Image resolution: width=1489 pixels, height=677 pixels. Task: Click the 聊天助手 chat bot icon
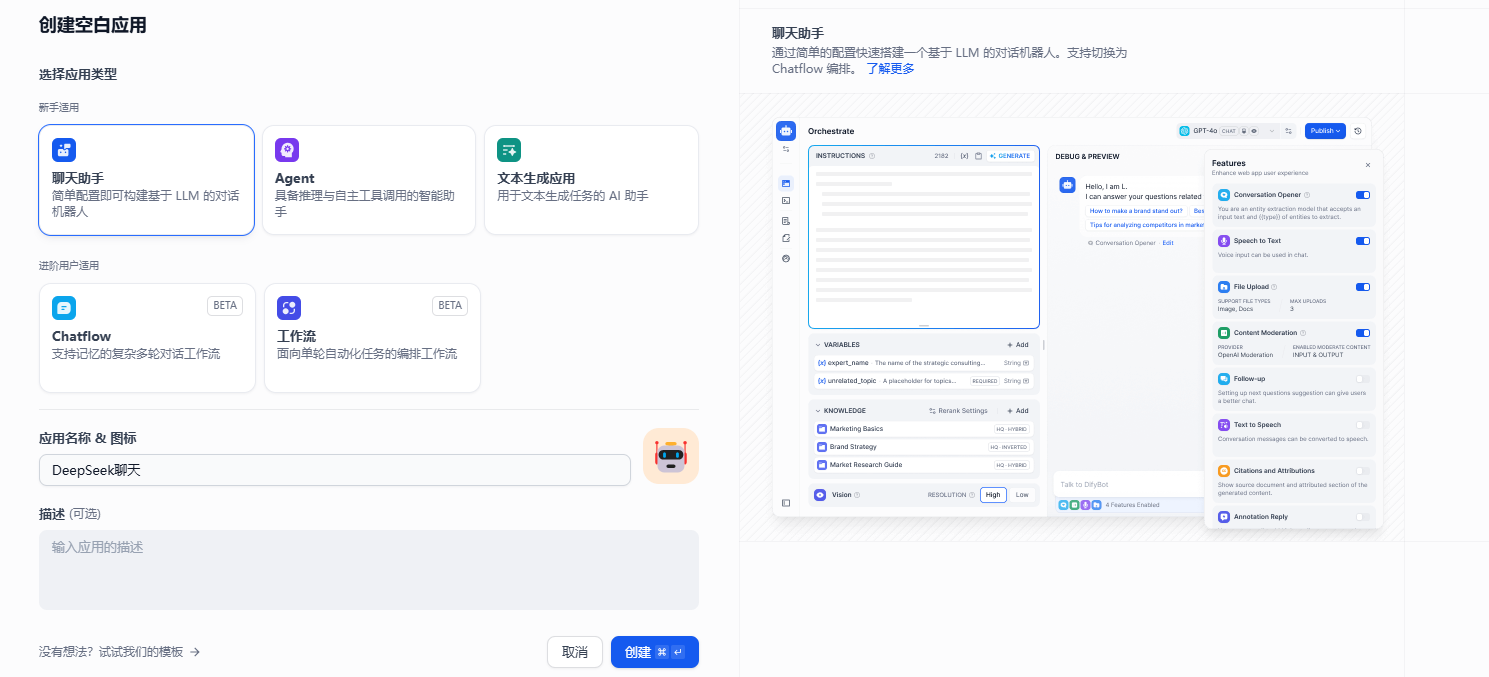pos(64,150)
